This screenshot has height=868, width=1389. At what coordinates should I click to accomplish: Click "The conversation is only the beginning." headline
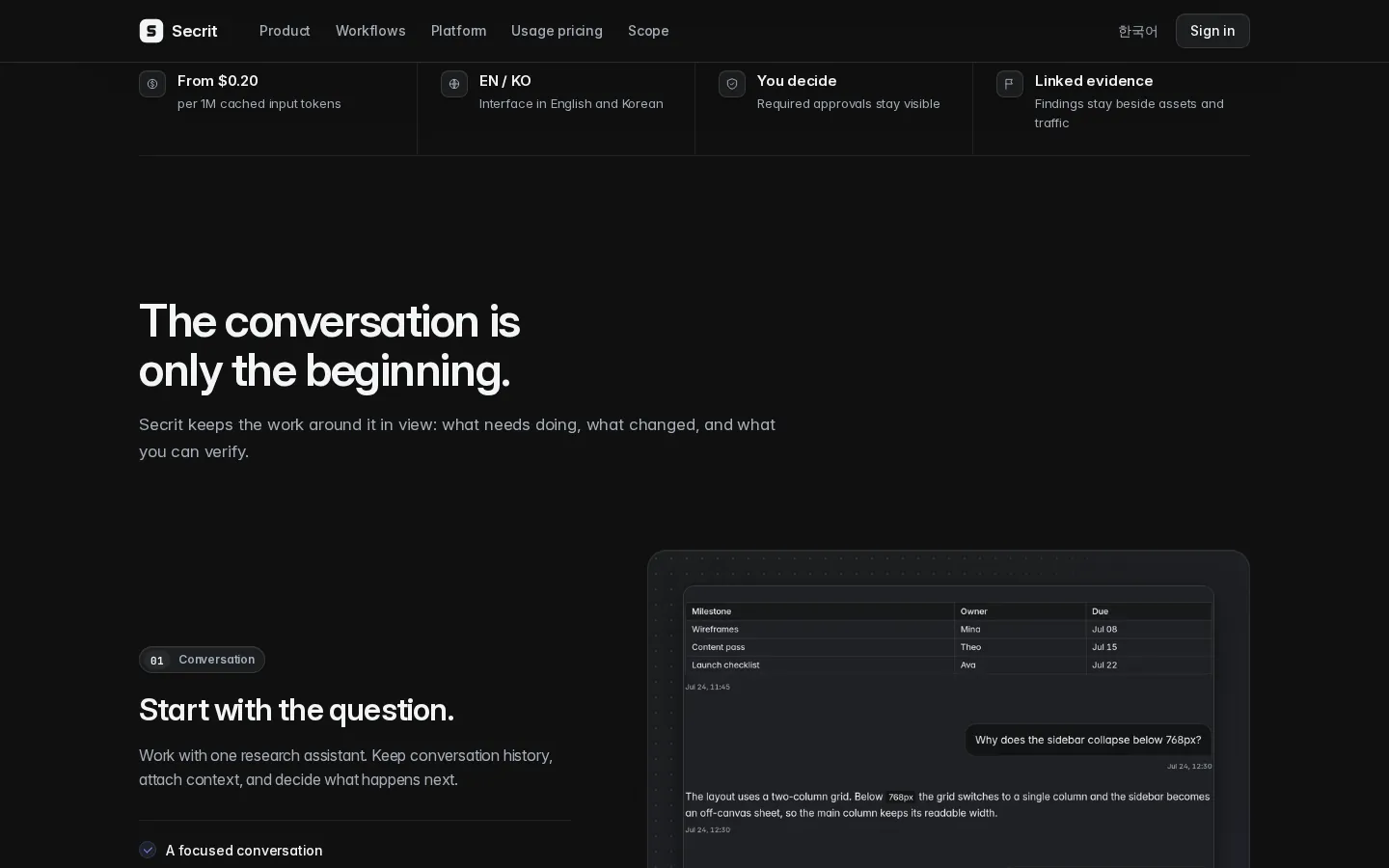pyautogui.click(x=329, y=345)
